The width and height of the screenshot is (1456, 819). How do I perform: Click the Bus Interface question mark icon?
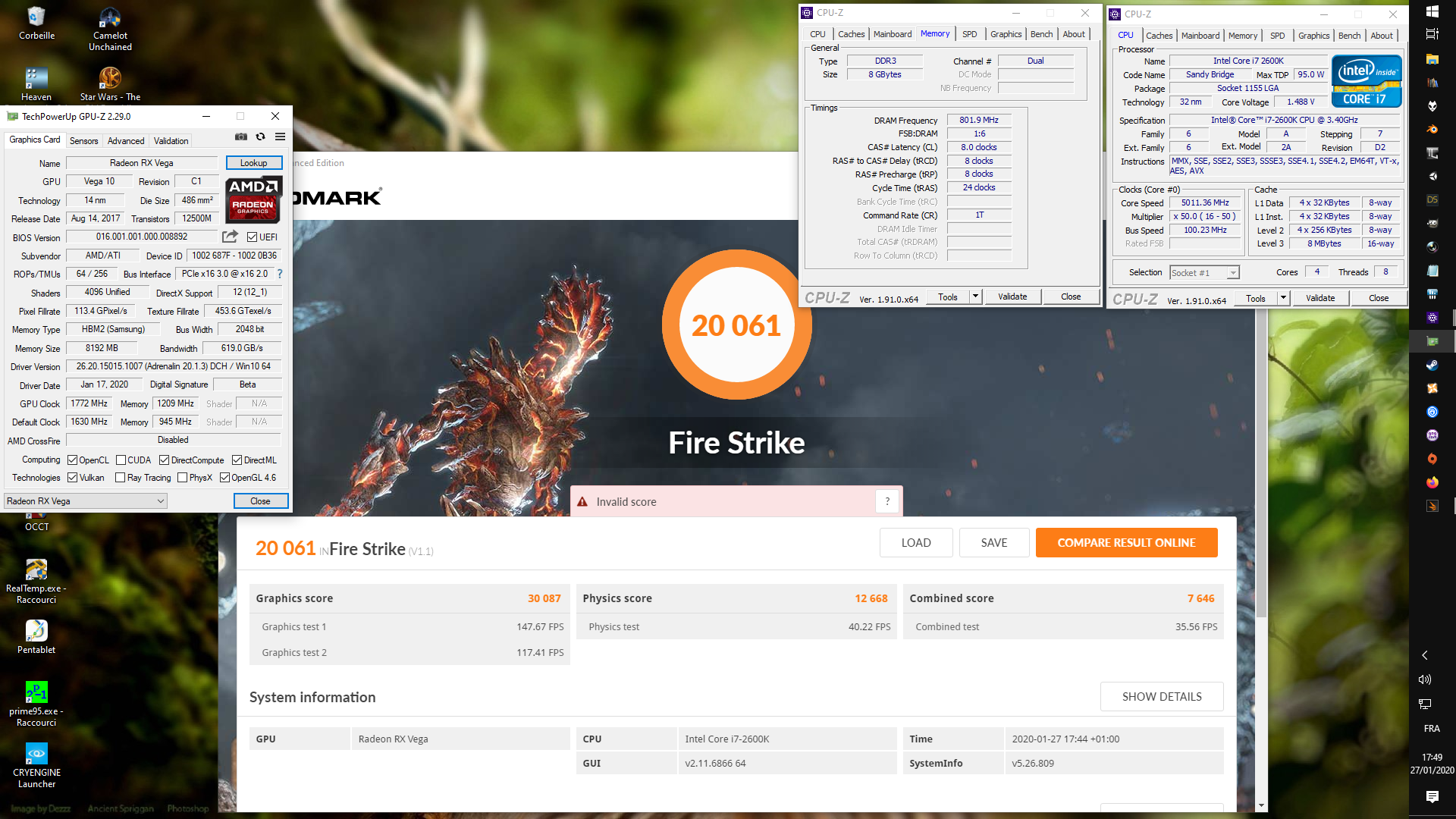tap(280, 274)
